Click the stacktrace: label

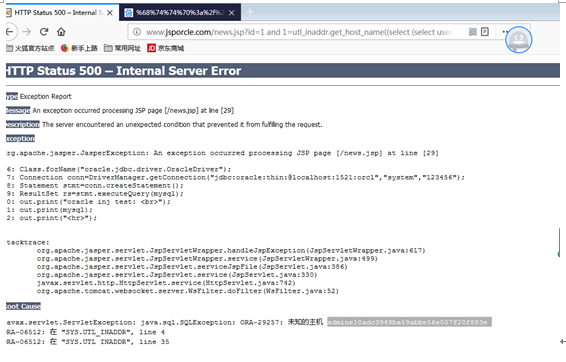(28, 243)
